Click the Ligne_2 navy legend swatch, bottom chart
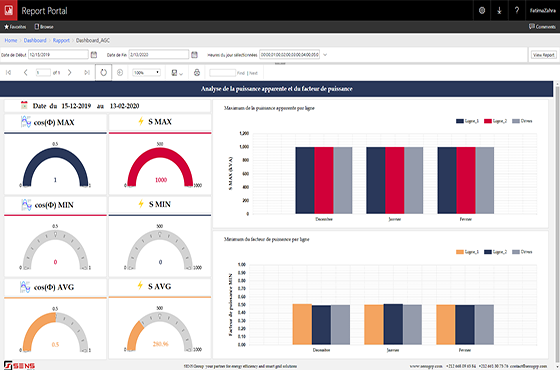This screenshot has height=370, width=560. coord(488,252)
